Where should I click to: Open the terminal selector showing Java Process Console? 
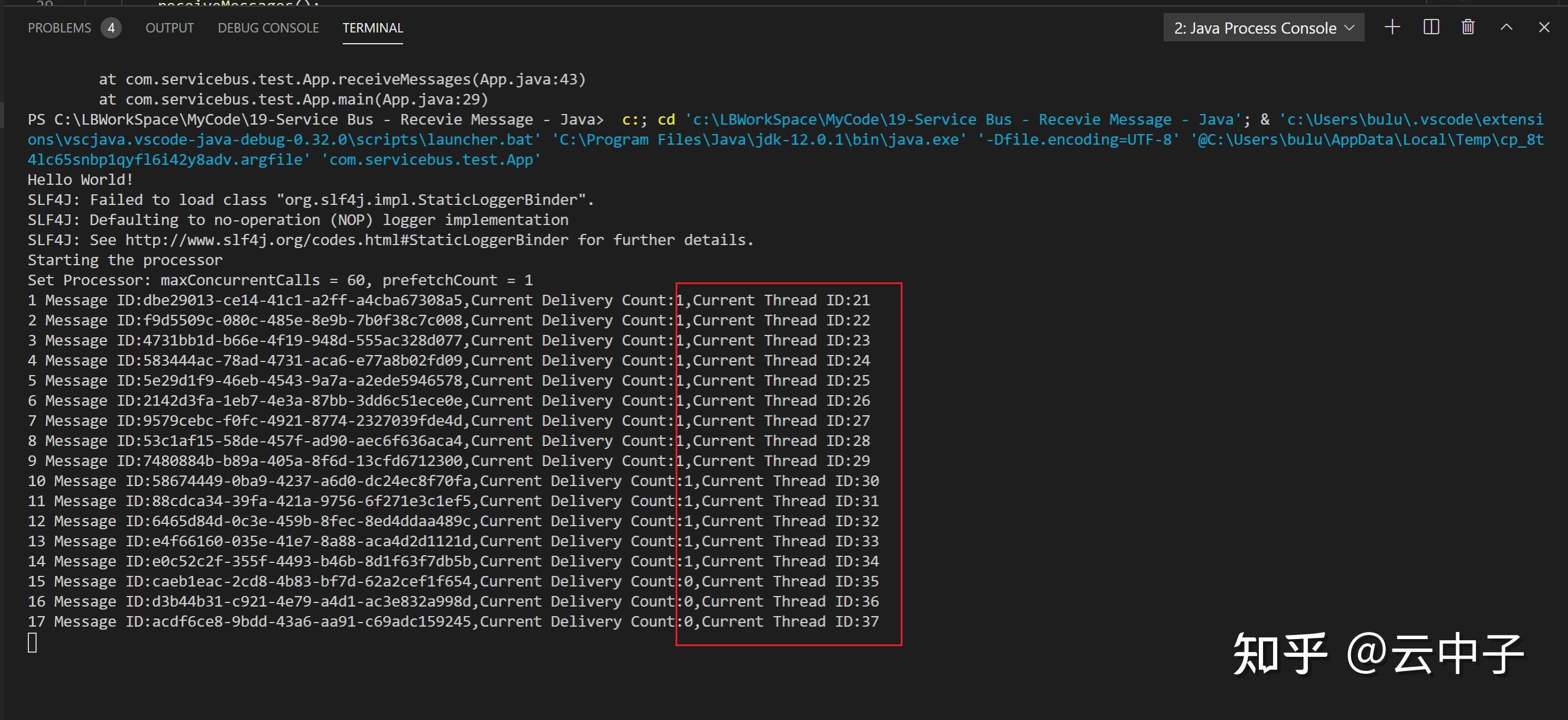[x=1254, y=27]
